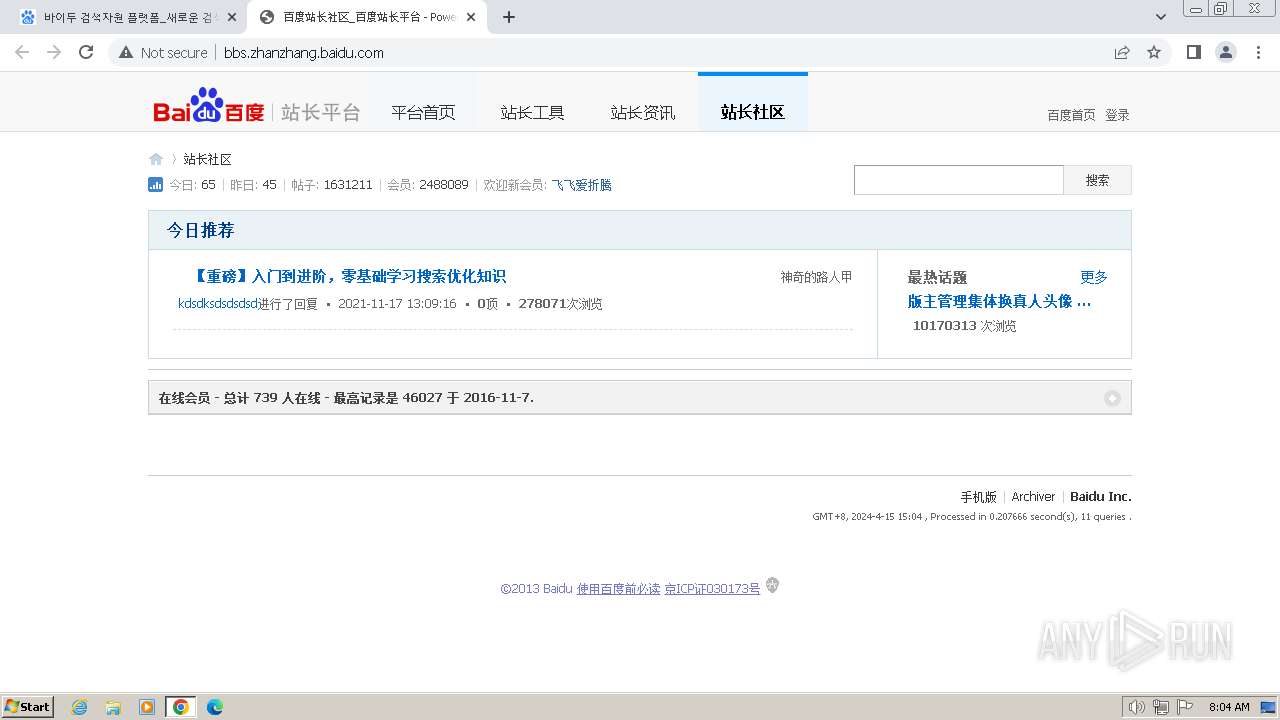The width and height of the screenshot is (1280, 720).
Task: Click the 搜索 search button
Action: (1097, 180)
